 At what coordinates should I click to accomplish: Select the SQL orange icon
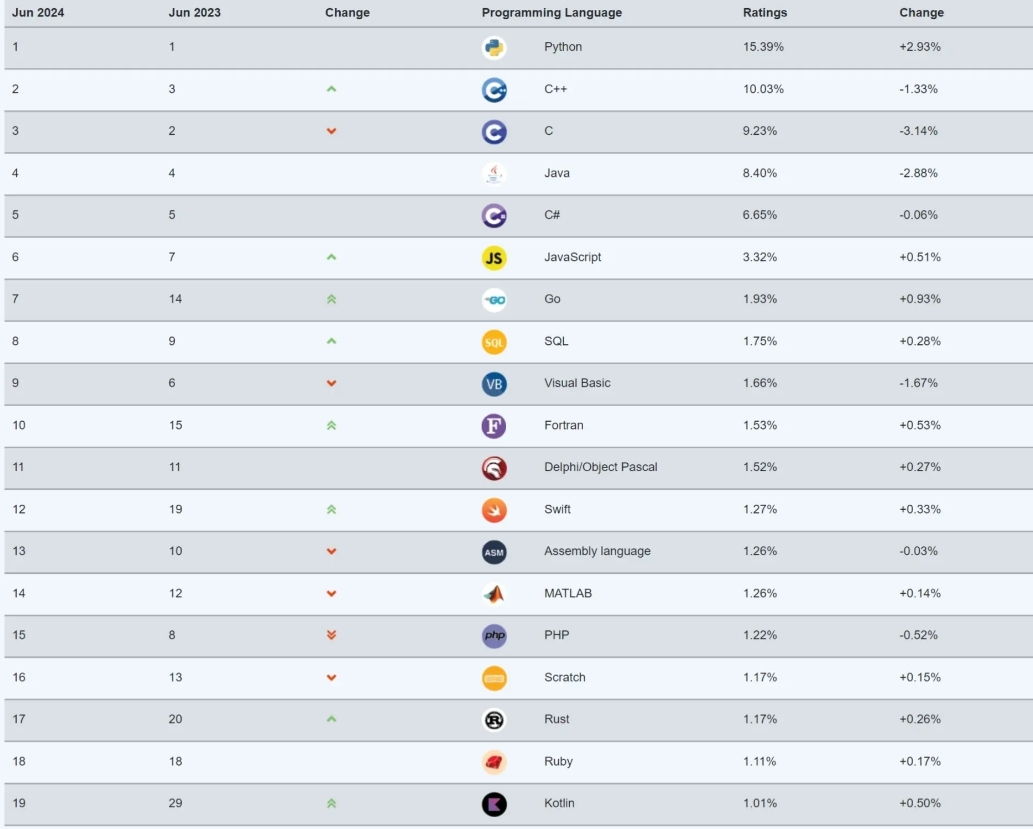coord(493,342)
